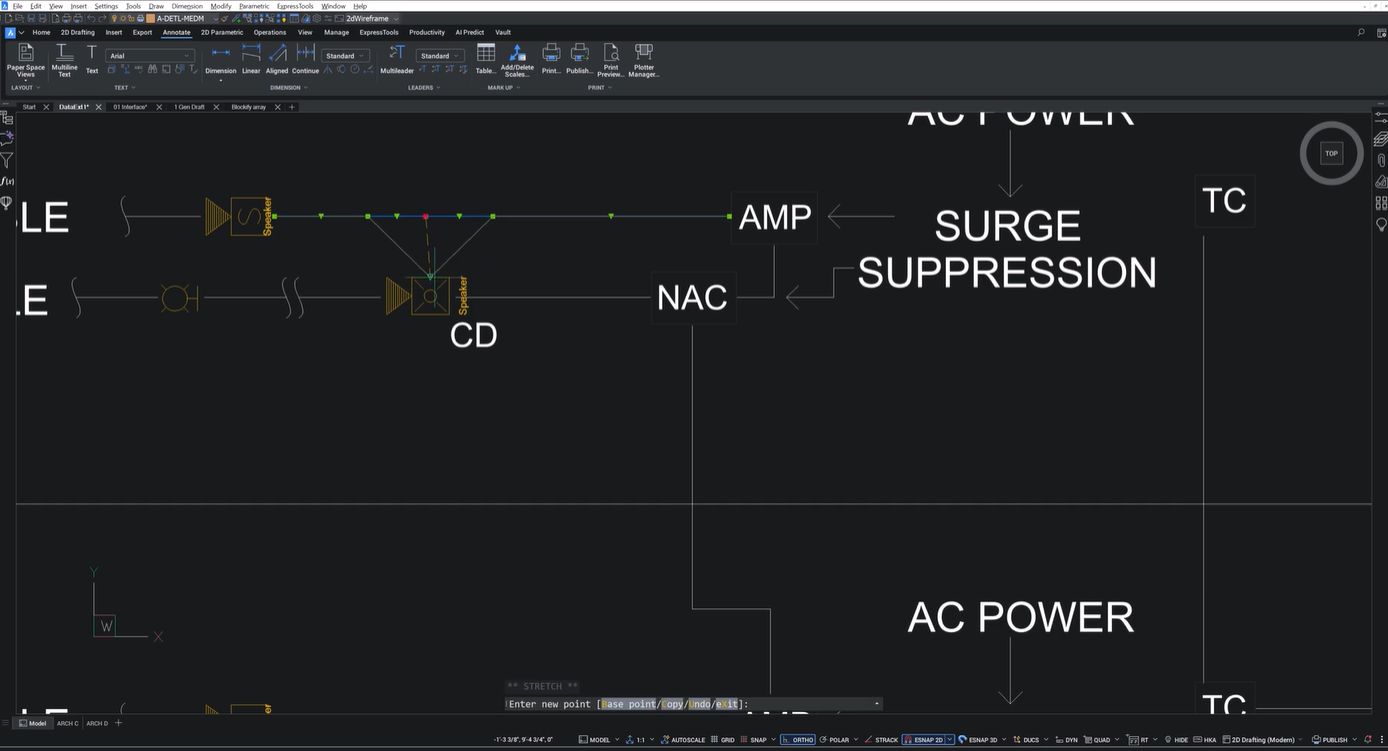Open the Arial text font dropdown
1388x751 pixels.
(x=150, y=56)
